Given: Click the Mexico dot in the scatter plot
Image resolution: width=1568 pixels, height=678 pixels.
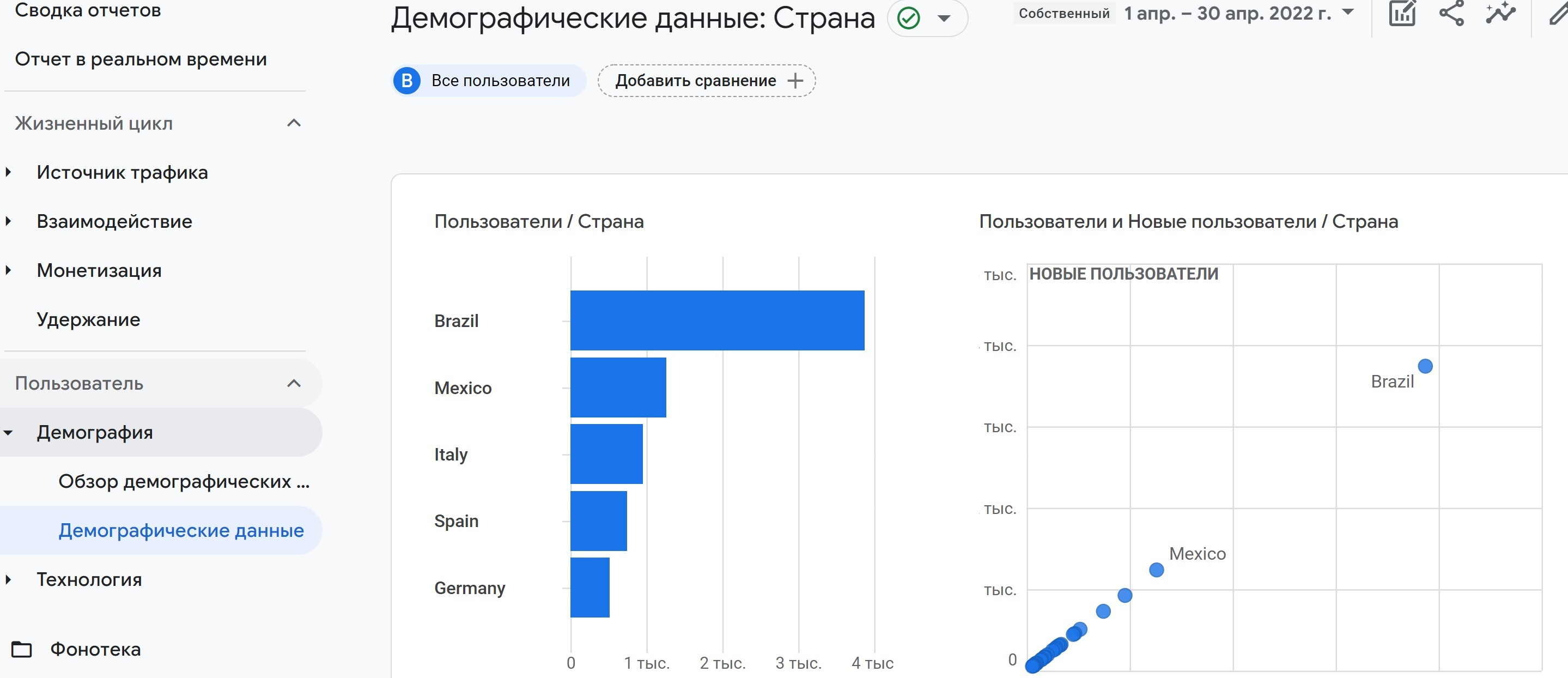Looking at the screenshot, I should point(1156,570).
